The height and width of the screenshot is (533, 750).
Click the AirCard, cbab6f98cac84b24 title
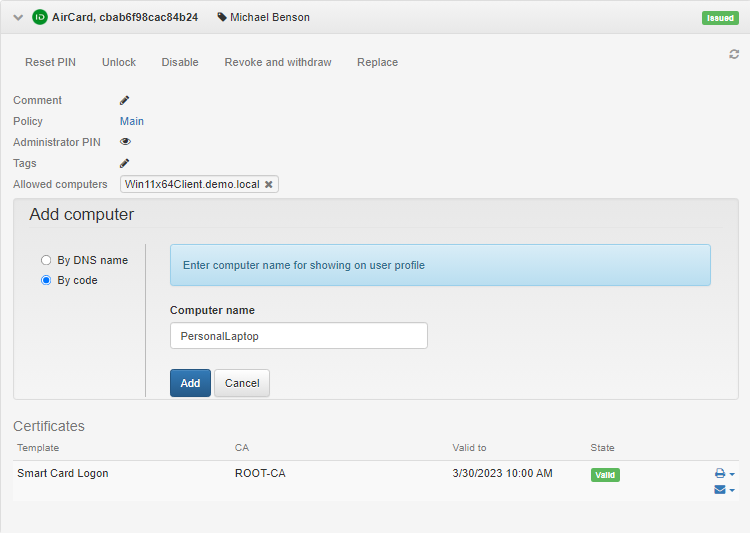[125, 17]
